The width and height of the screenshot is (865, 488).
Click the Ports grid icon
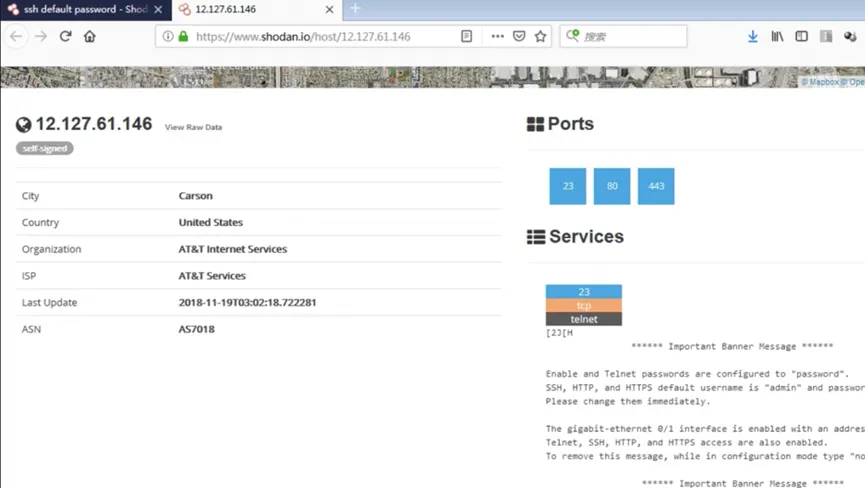click(x=535, y=124)
